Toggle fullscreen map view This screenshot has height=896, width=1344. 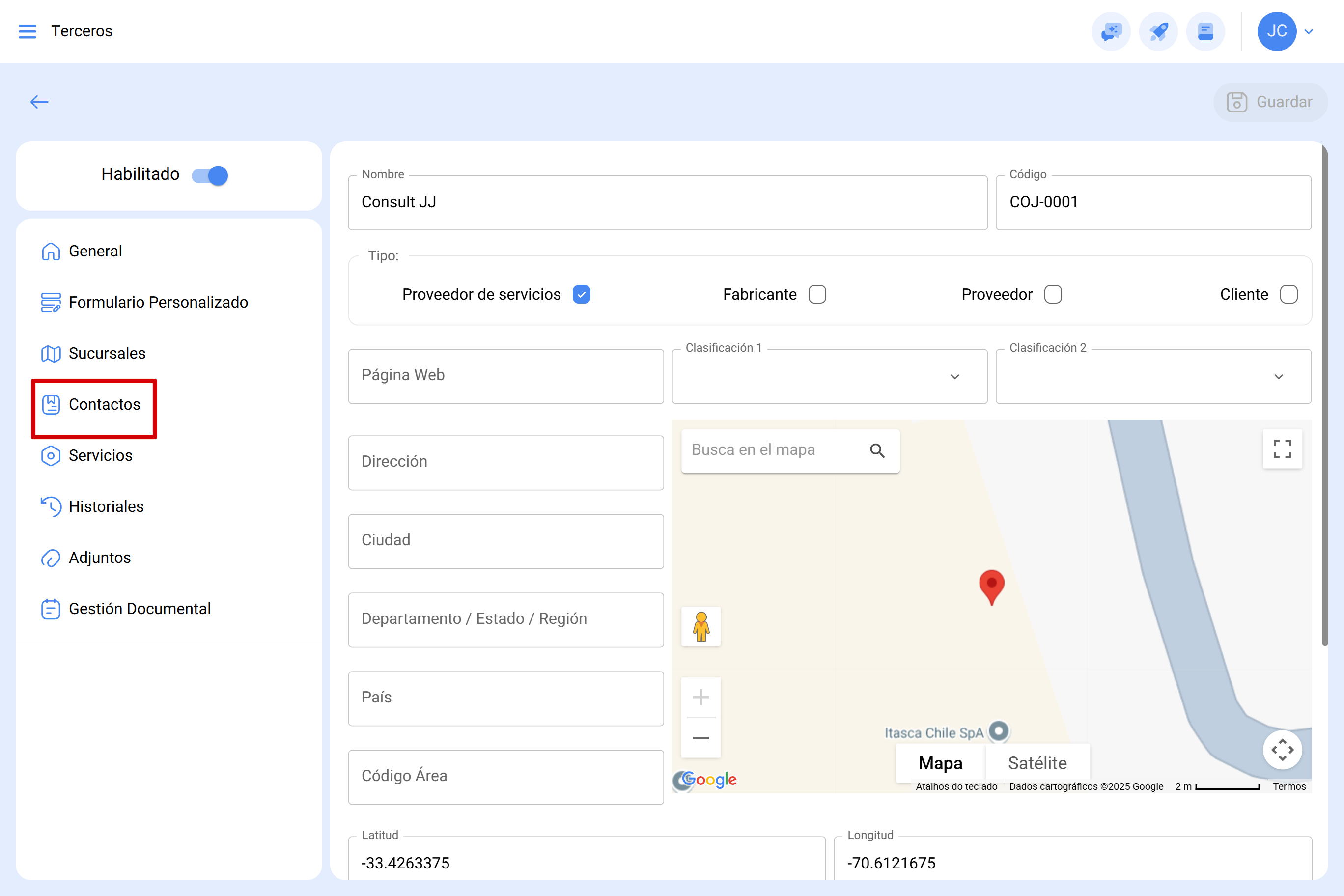pyautogui.click(x=1282, y=449)
